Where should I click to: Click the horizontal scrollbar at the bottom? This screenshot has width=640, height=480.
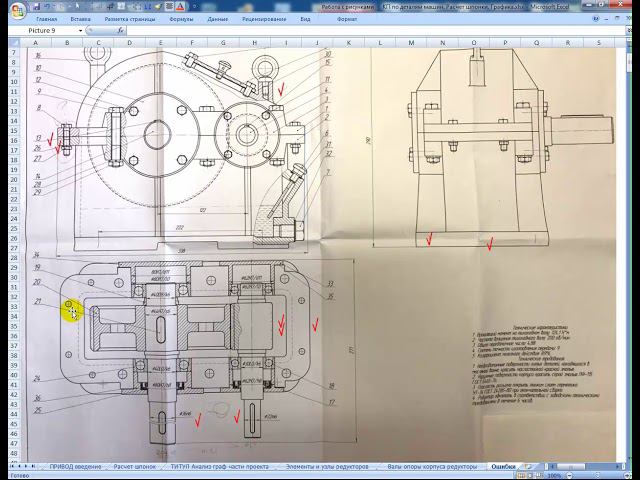pos(586,467)
